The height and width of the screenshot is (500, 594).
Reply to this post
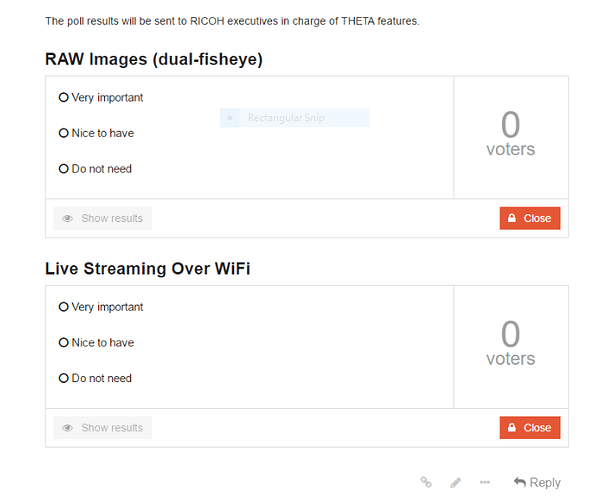pyautogui.click(x=537, y=482)
